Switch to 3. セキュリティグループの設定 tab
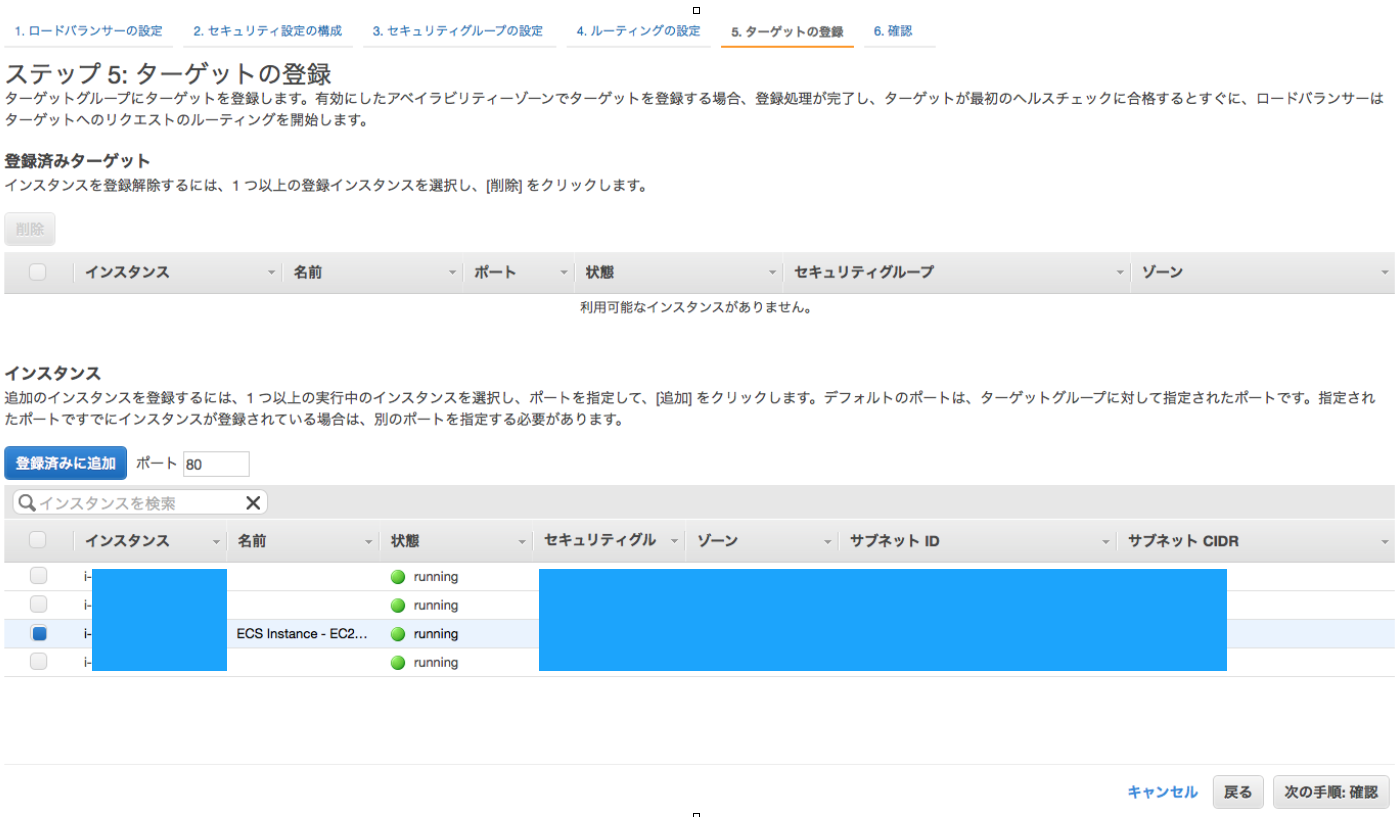 tap(458, 31)
